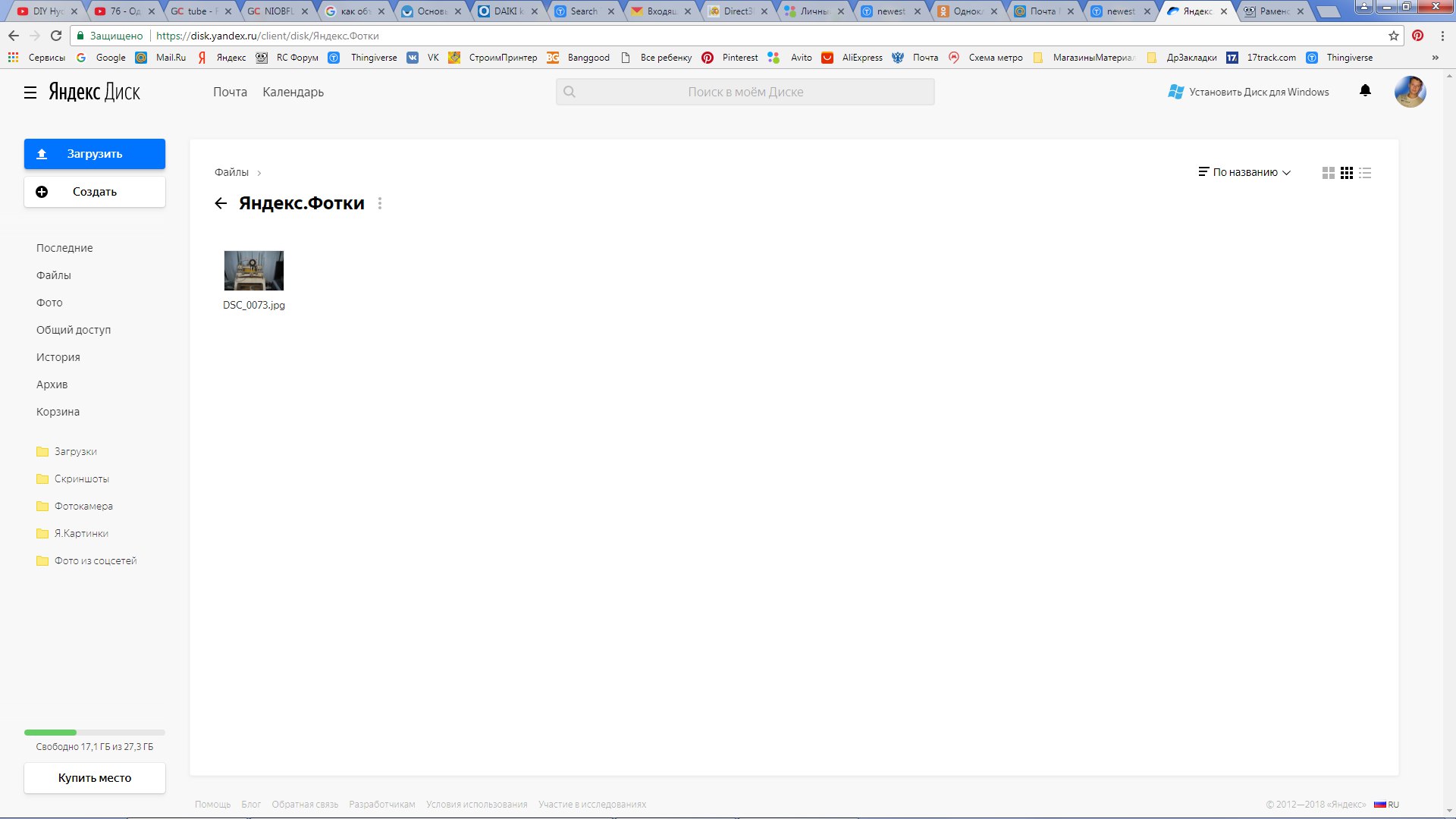
Task: Switch to small tiles grid view
Action: click(1347, 173)
